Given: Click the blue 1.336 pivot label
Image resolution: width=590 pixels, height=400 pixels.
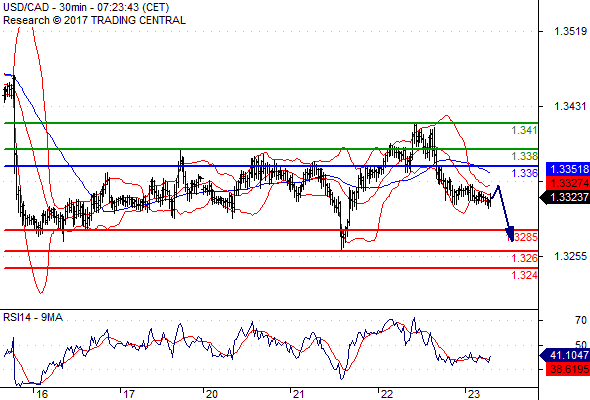Looking at the screenshot, I should coord(524,173).
